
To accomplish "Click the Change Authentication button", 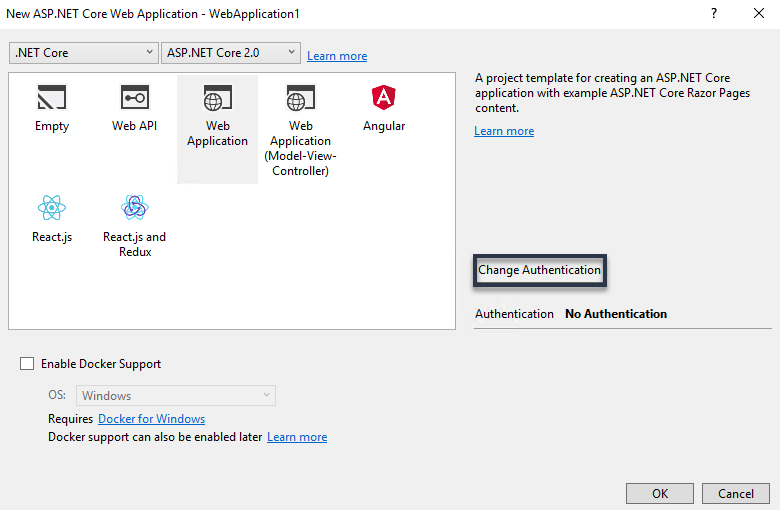I will click(540, 270).
